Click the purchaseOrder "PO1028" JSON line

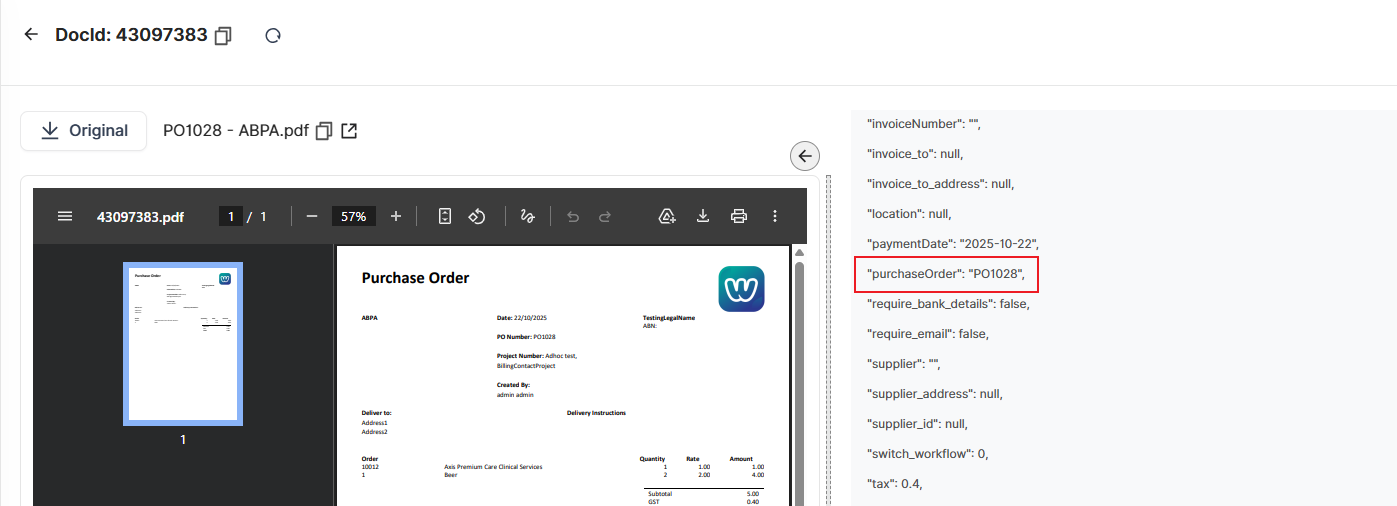[x=947, y=273]
